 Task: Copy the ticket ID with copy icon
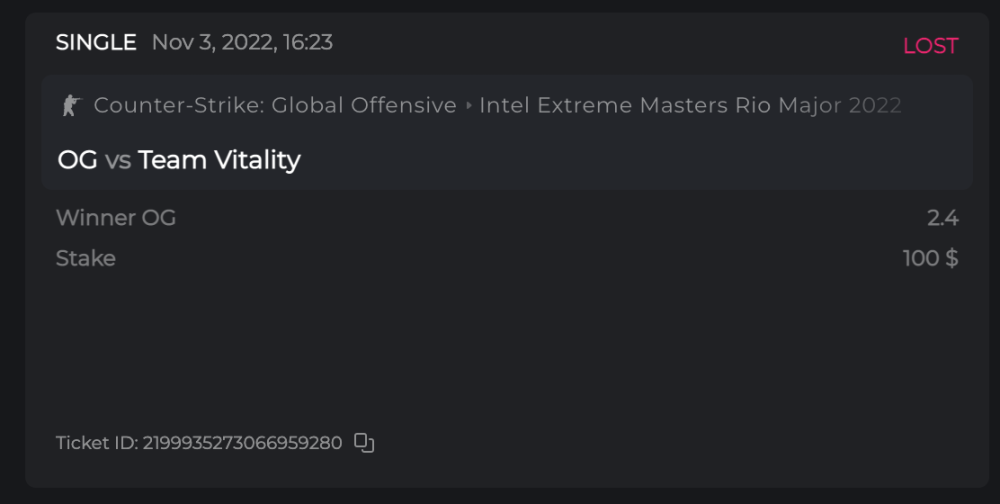tap(364, 442)
